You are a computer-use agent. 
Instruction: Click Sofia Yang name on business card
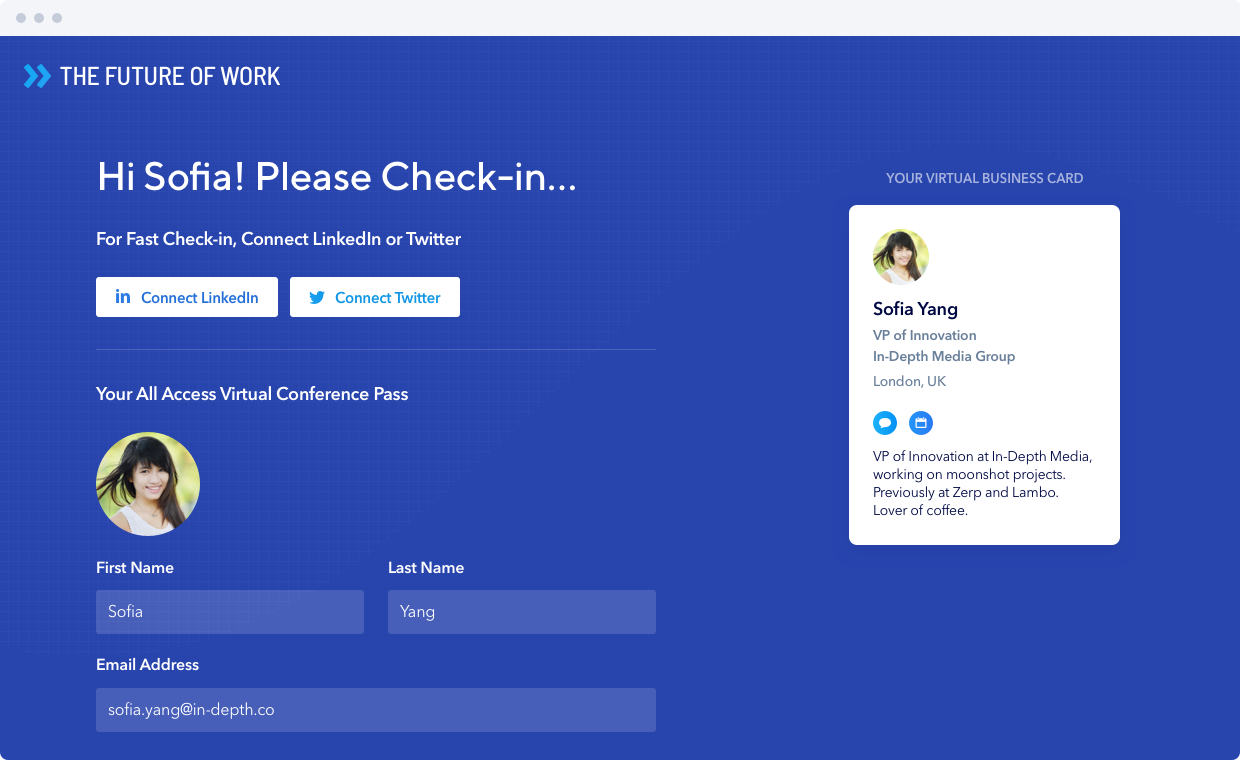[x=915, y=309]
